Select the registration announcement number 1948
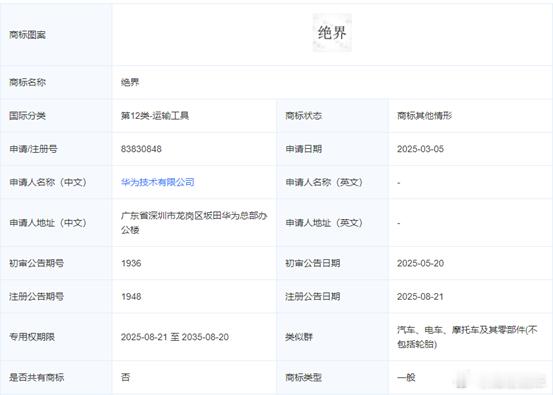This screenshot has height=395, width=553. click(131, 297)
